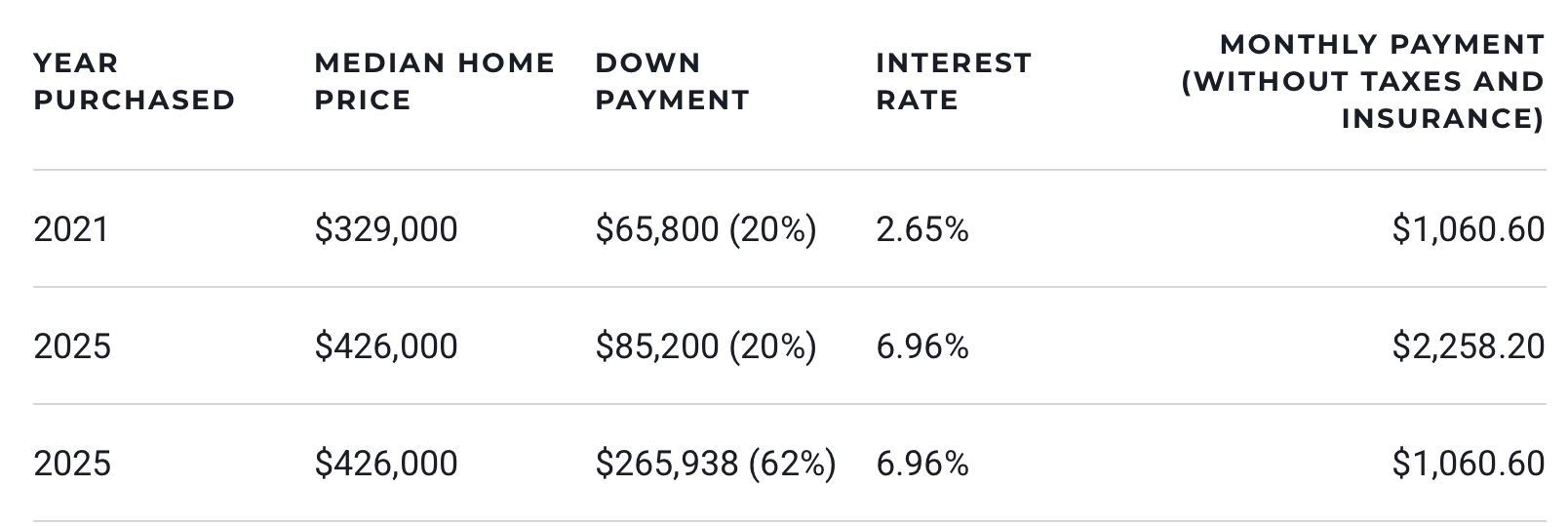
Task: Select 6.96% in the $2,258.20 payment row
Action: (922, 346)
